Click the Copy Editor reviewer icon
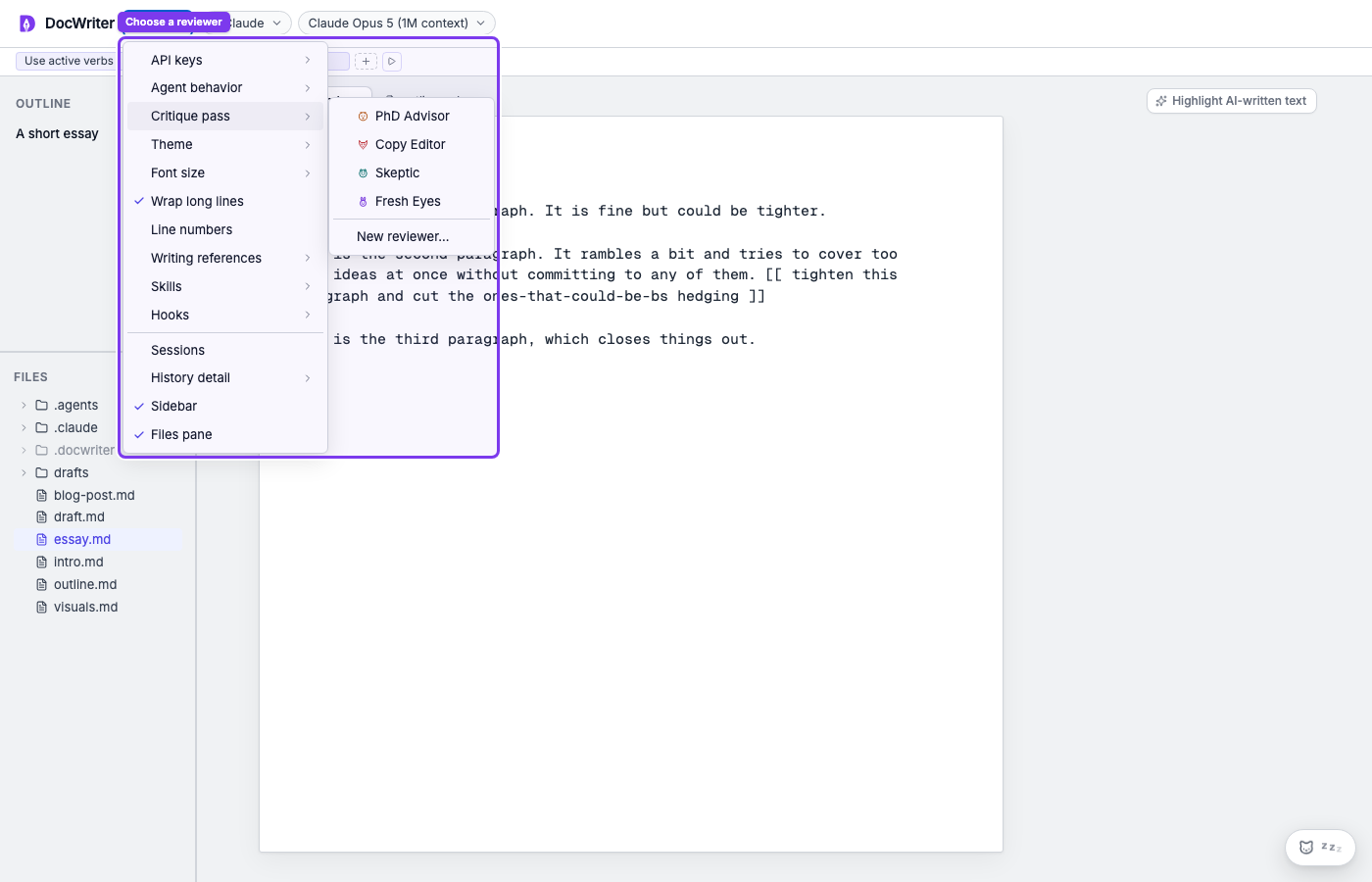This screenshot has height=882, width=1372. point(363,144)
